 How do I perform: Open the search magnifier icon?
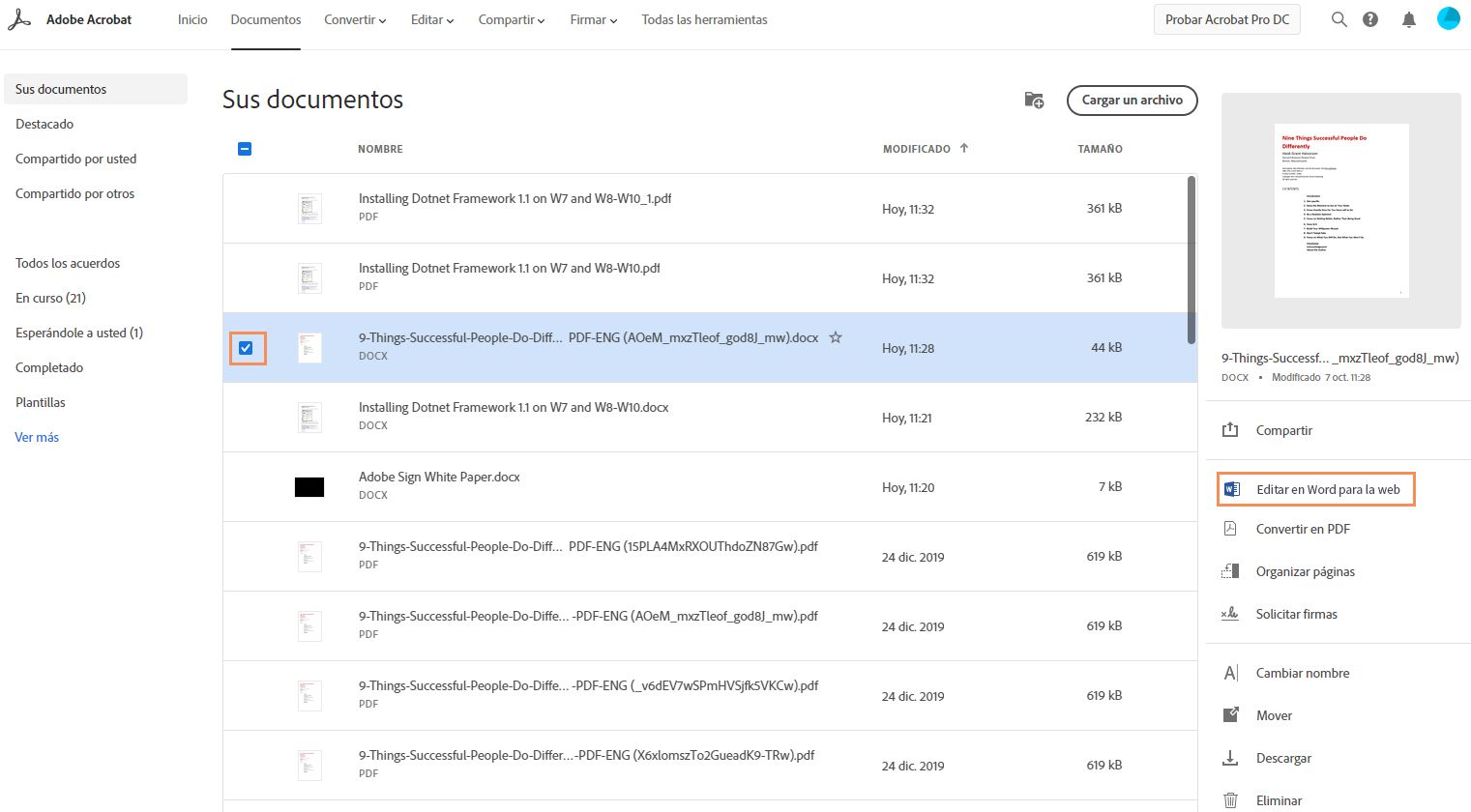(x=1339, y=19)
